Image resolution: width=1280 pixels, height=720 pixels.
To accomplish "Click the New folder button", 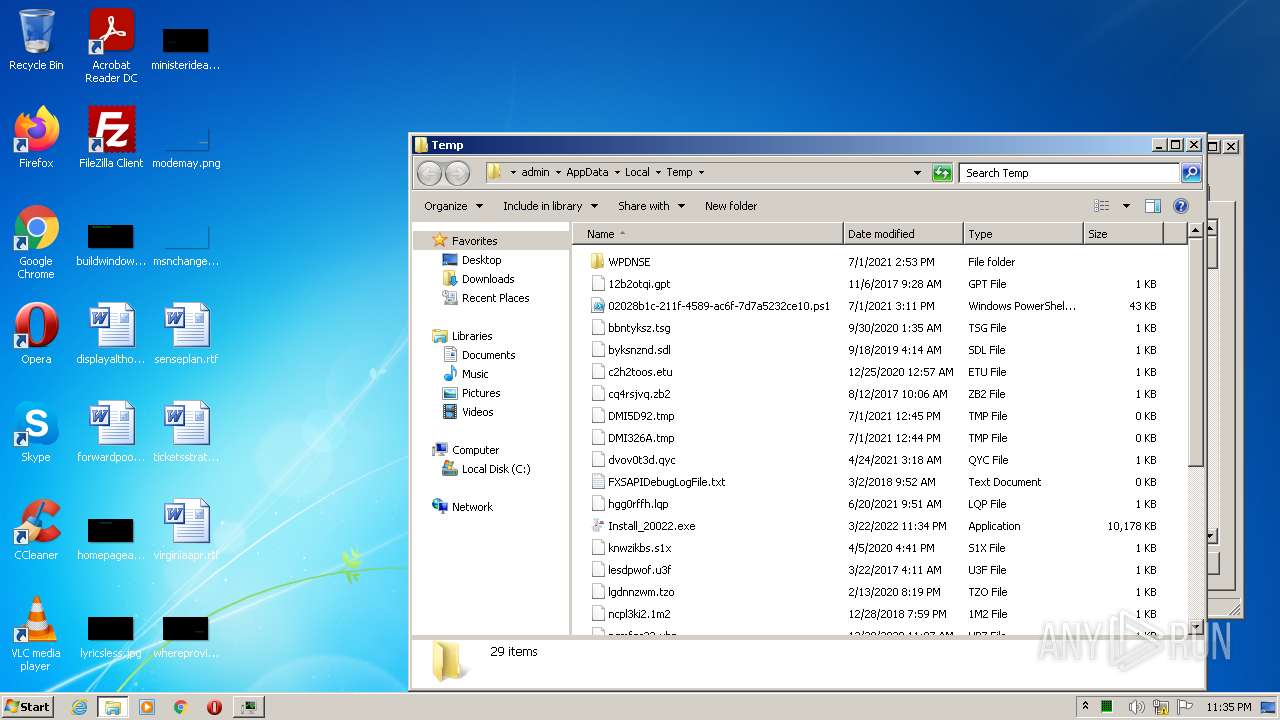I will (x=731, y=206).
